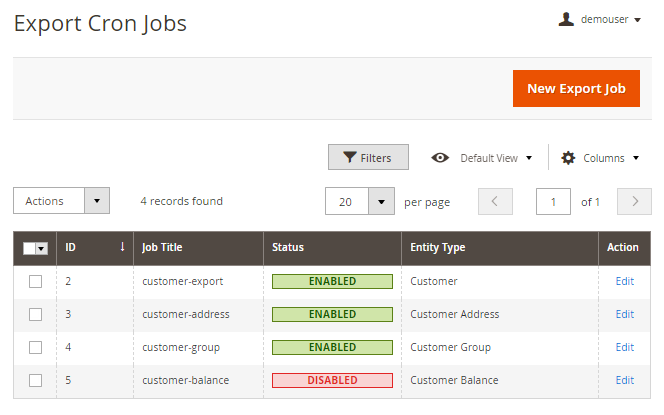Edit the customer-group job
Image resolution: width=664 pixels, height=415 pixels.
[x=624, y=347]
